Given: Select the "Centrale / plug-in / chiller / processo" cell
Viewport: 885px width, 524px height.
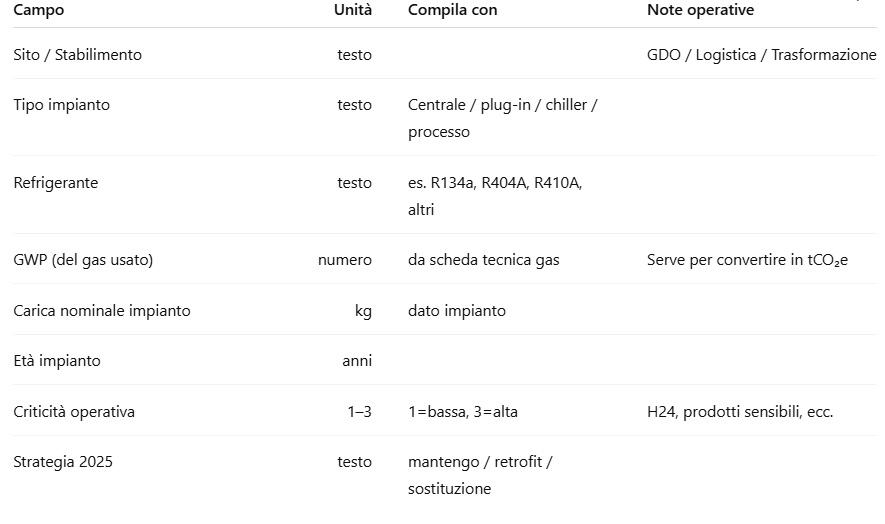Looking at the screenshot, I should (502, 118).
